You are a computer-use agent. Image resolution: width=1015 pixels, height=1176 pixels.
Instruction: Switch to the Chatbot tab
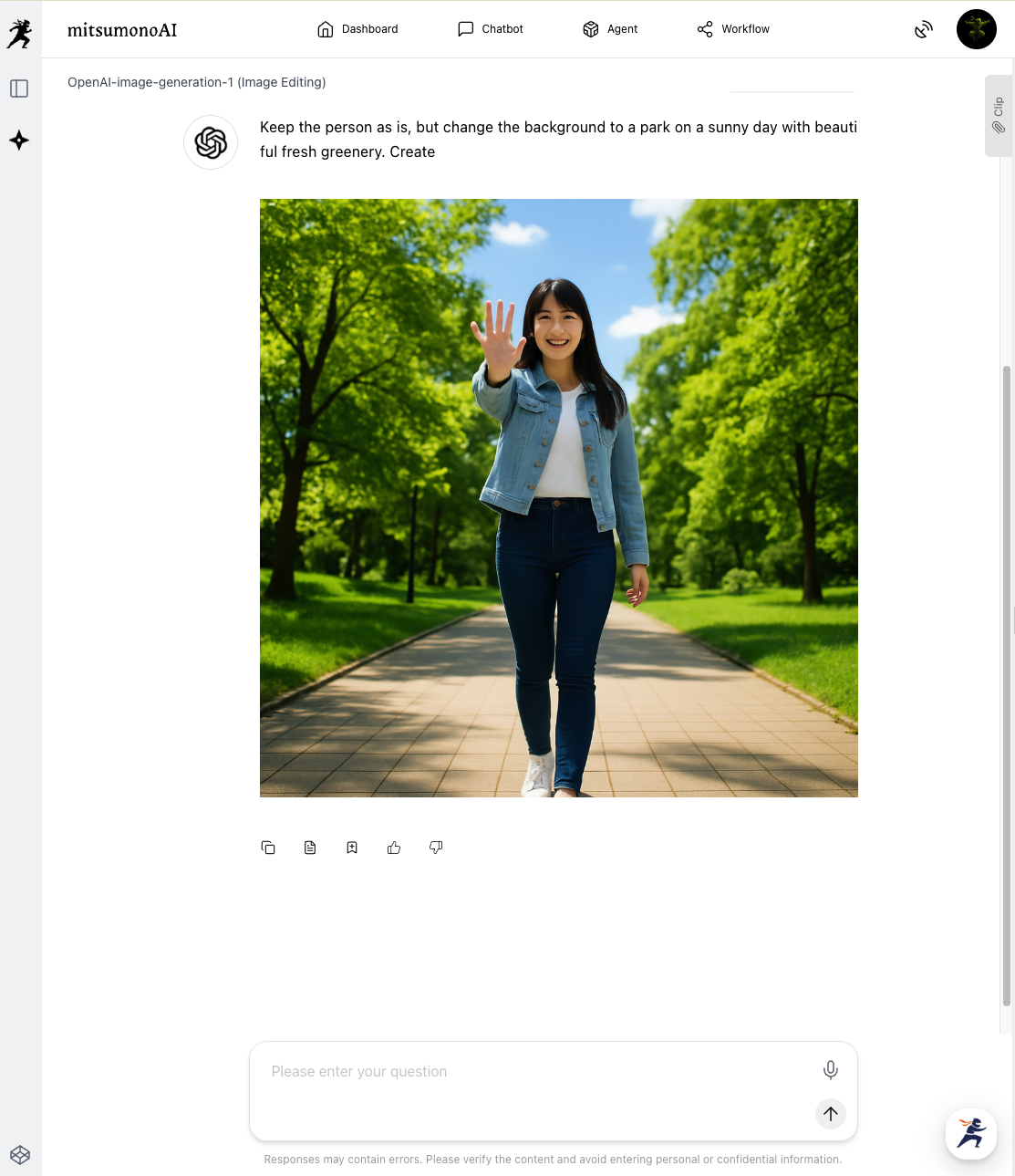491,29
